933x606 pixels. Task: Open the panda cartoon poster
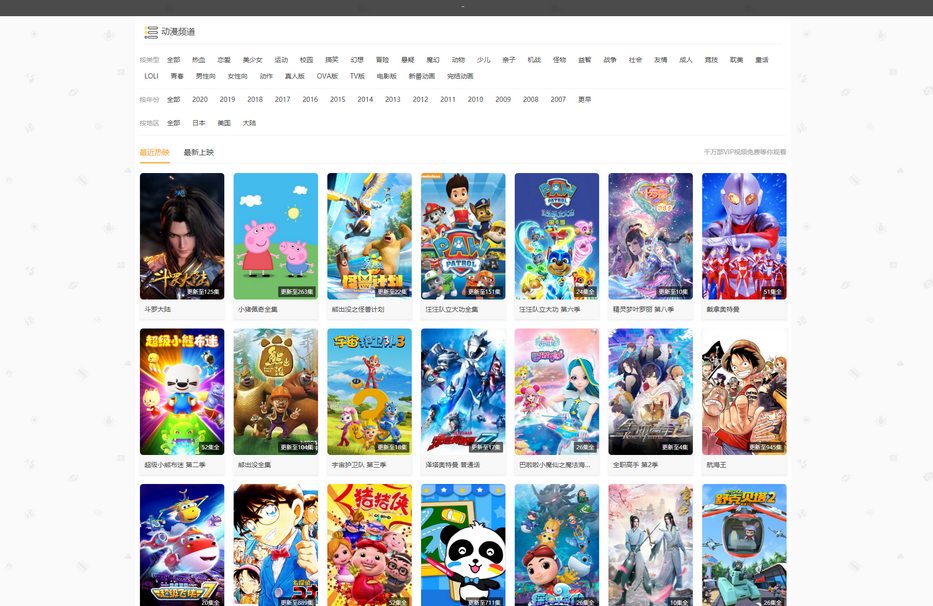(x=463, y=545)
